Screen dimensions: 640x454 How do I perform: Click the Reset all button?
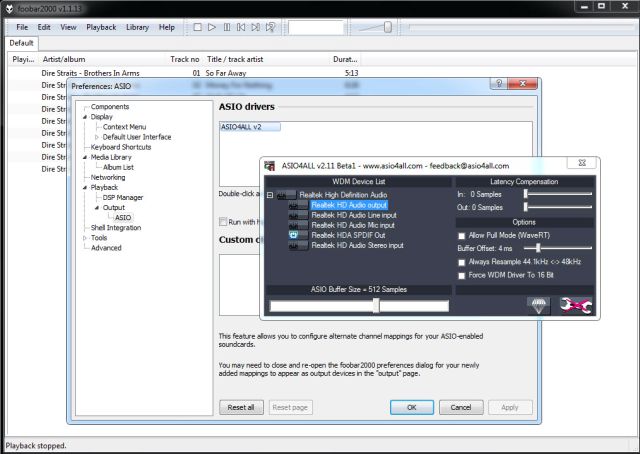[241, 407]
